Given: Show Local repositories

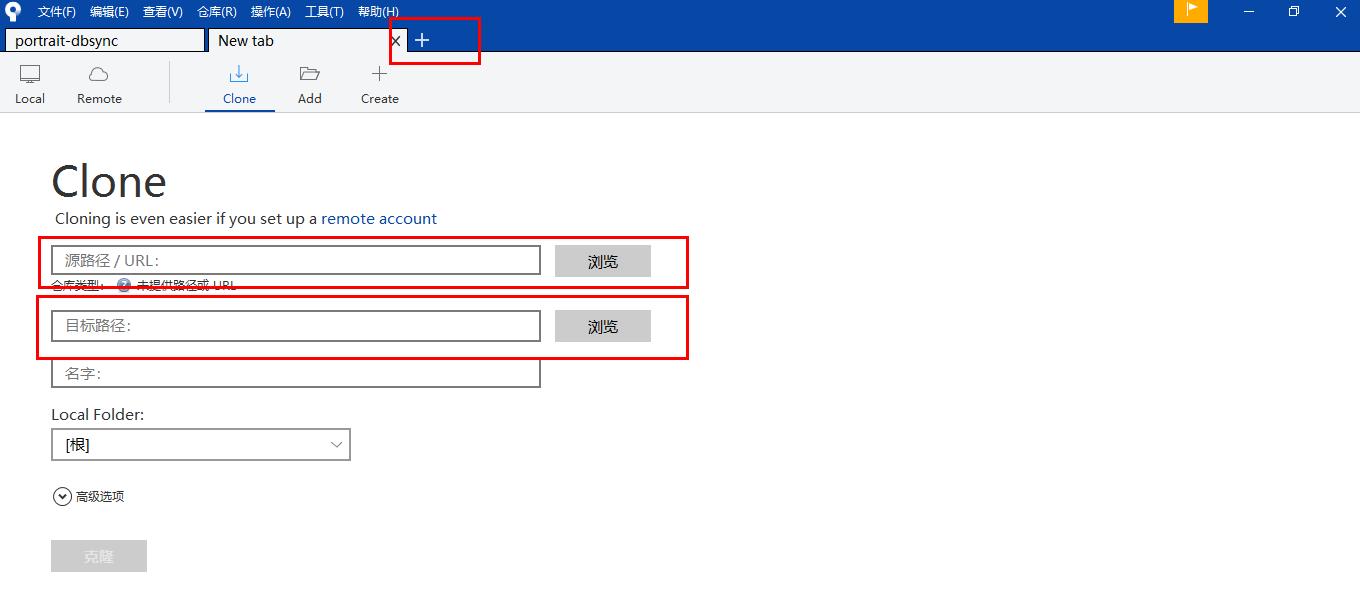Looking at the screenshot, I should [x=30, y=84].
